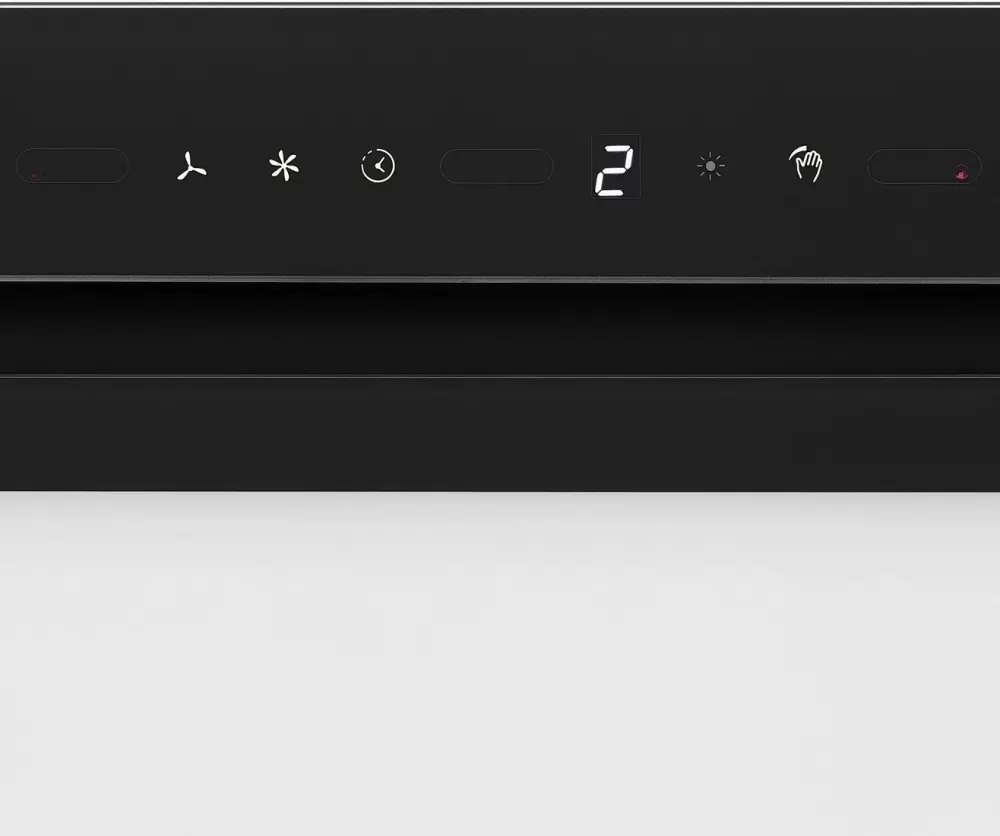Image resolution: width=1000 pixels, height=836 pixels.
Task: Toggle the hood lighting symbol
Action: point(710,166)
